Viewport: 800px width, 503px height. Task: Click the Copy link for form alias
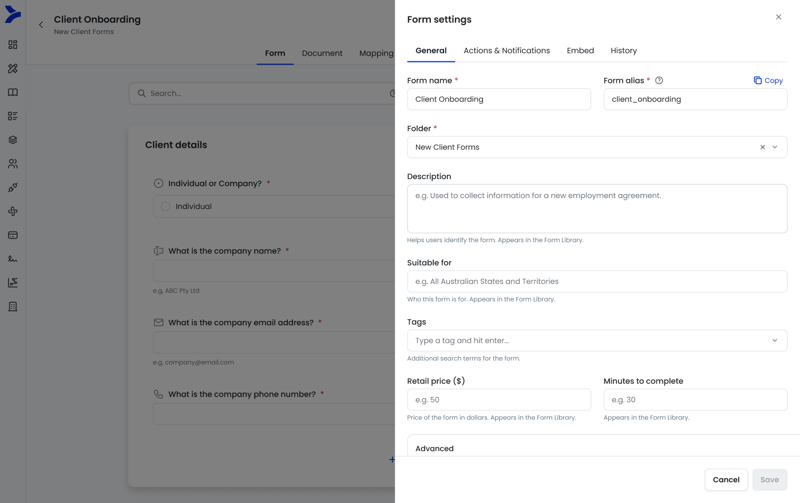pos(768,80)
